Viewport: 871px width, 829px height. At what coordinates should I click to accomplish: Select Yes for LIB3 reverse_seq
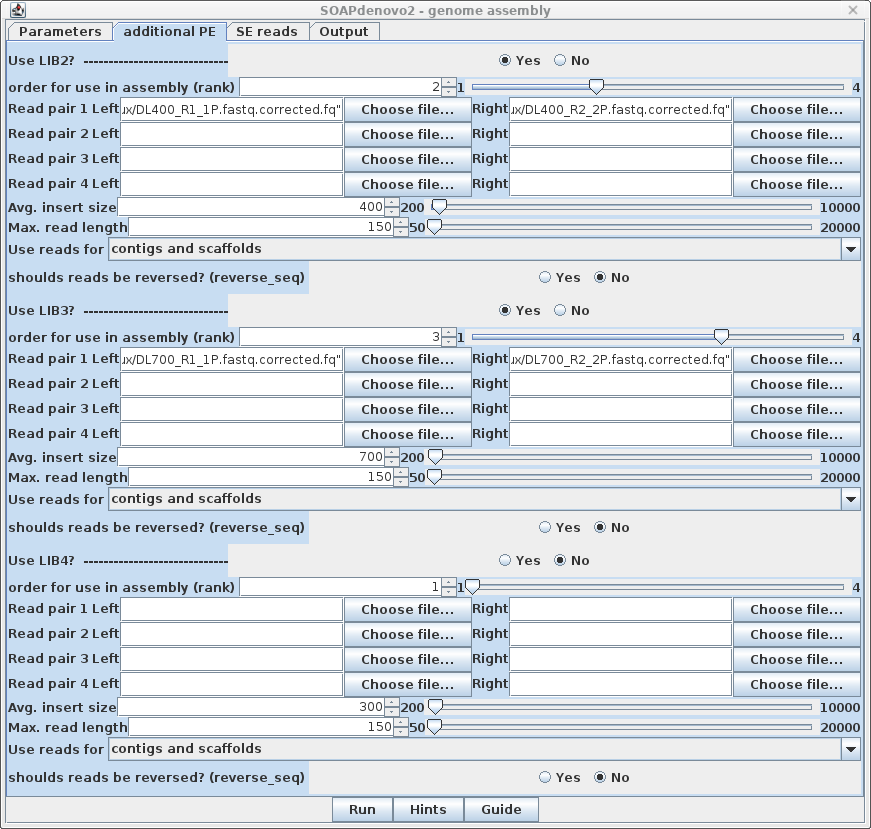pyautogui.click(x=545, y=527)
